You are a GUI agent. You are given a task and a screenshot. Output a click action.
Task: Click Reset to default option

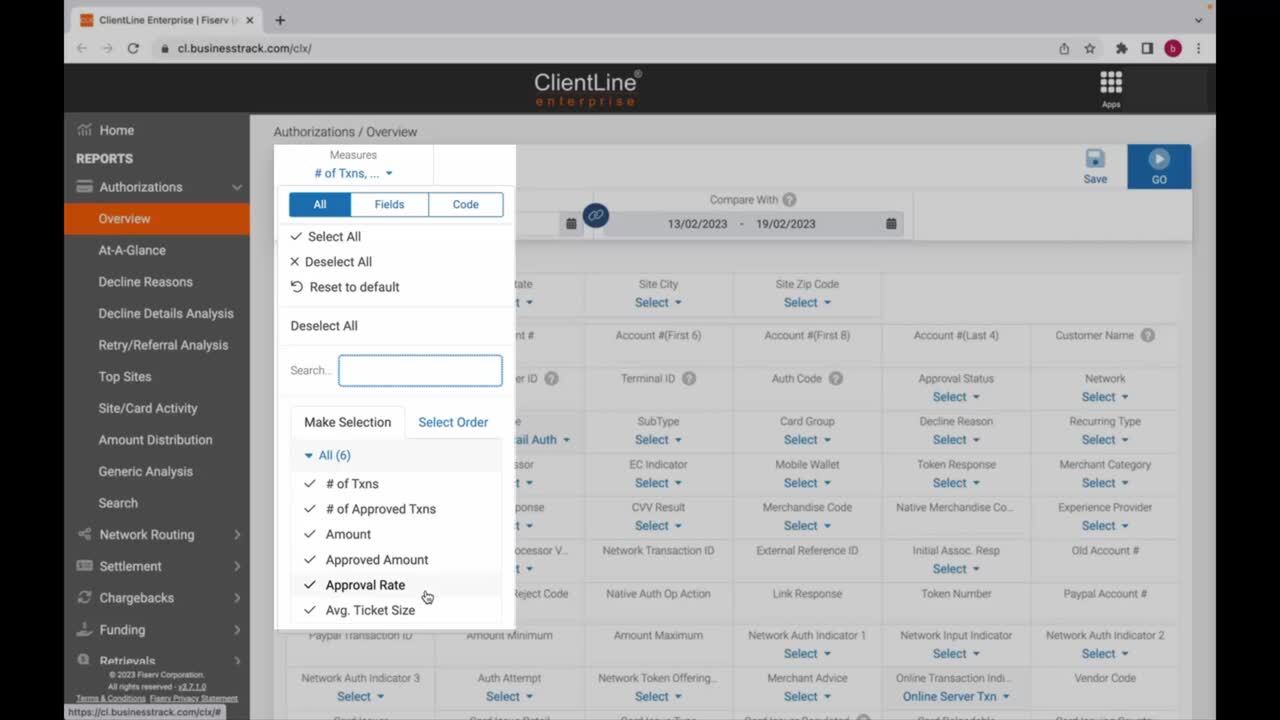pos(353,287)
